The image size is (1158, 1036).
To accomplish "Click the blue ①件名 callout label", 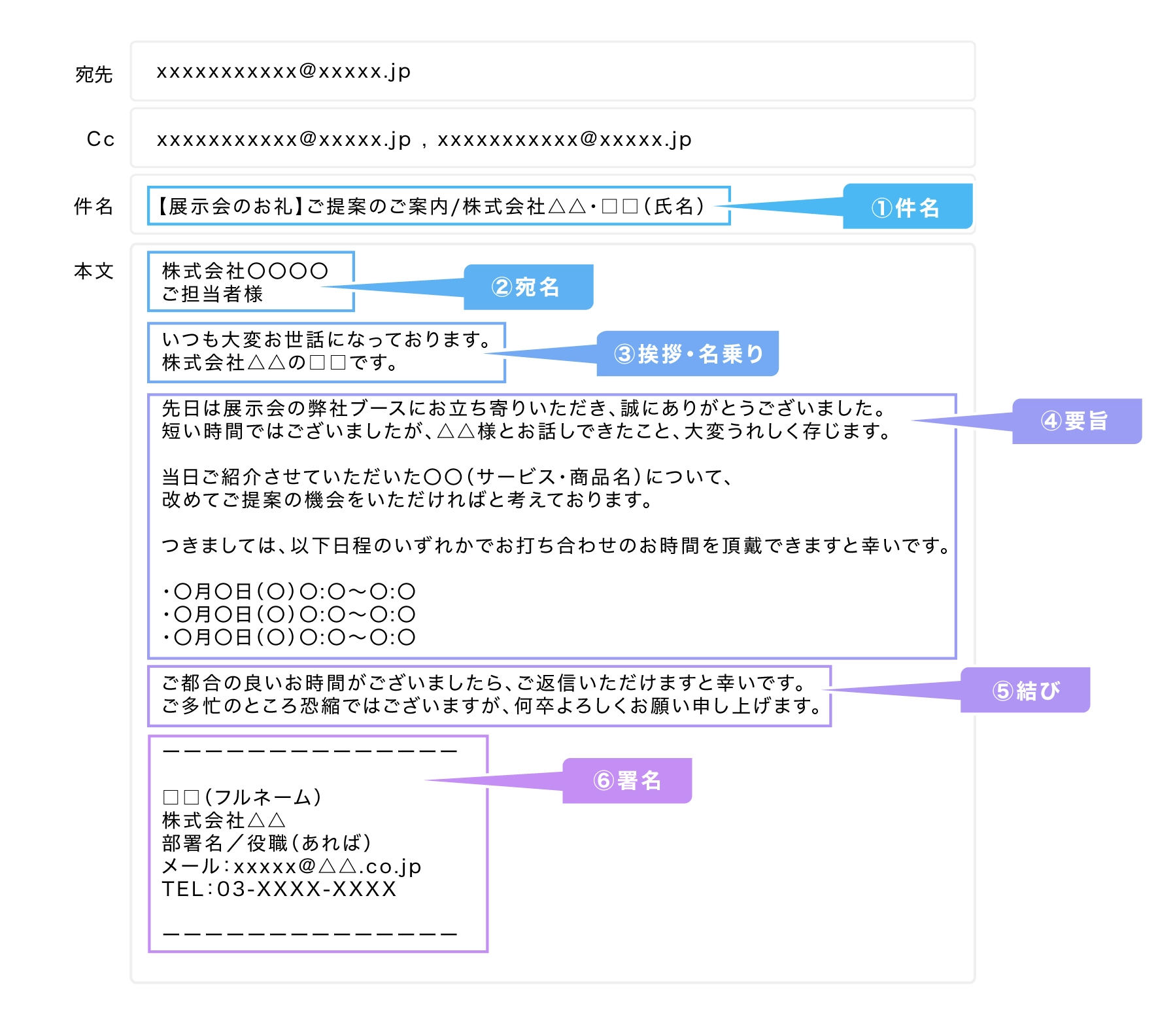I will [x=906, y=207].
